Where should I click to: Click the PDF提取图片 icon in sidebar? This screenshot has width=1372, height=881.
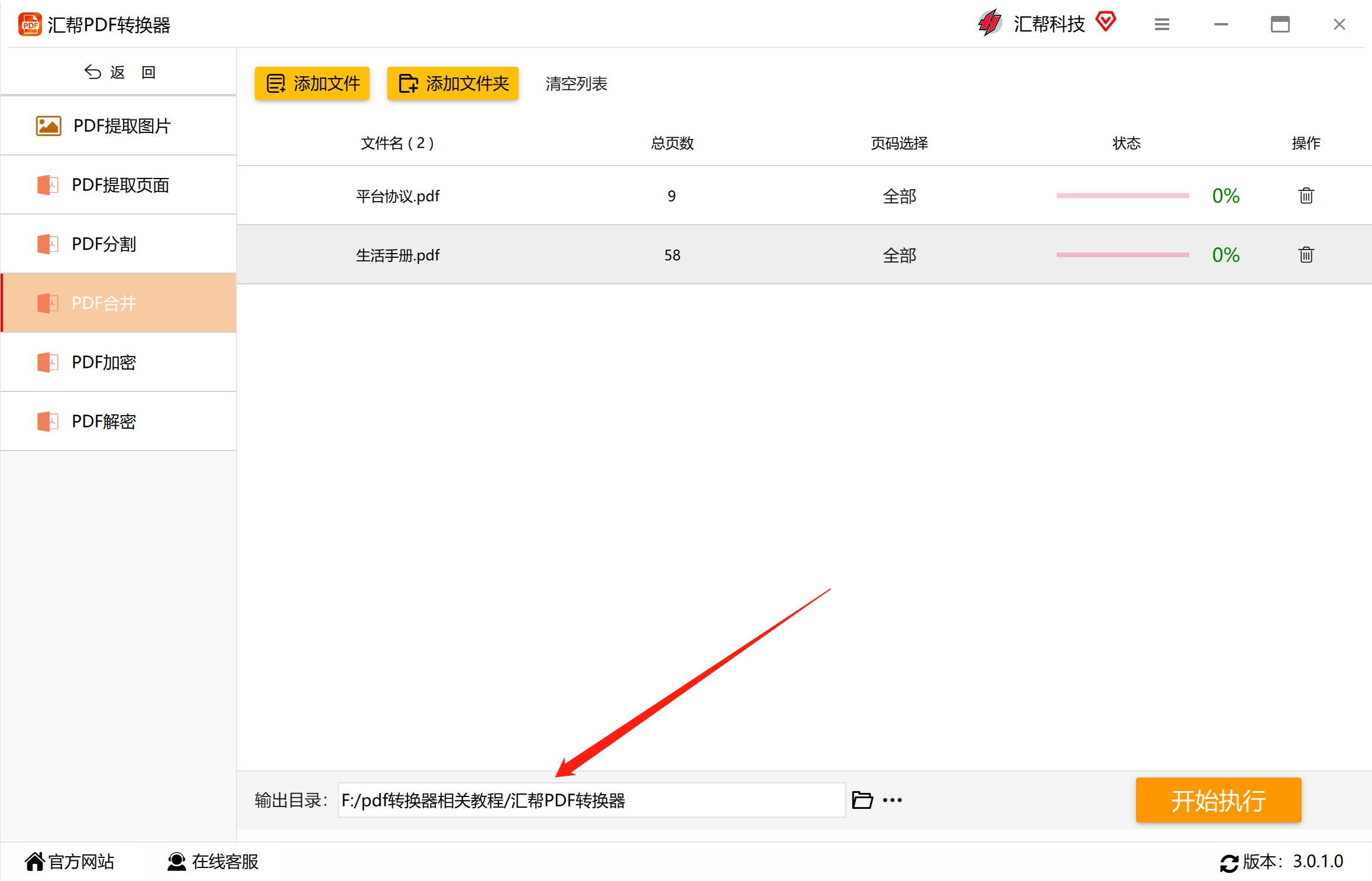pyautogui.click(x=46, y=125)
